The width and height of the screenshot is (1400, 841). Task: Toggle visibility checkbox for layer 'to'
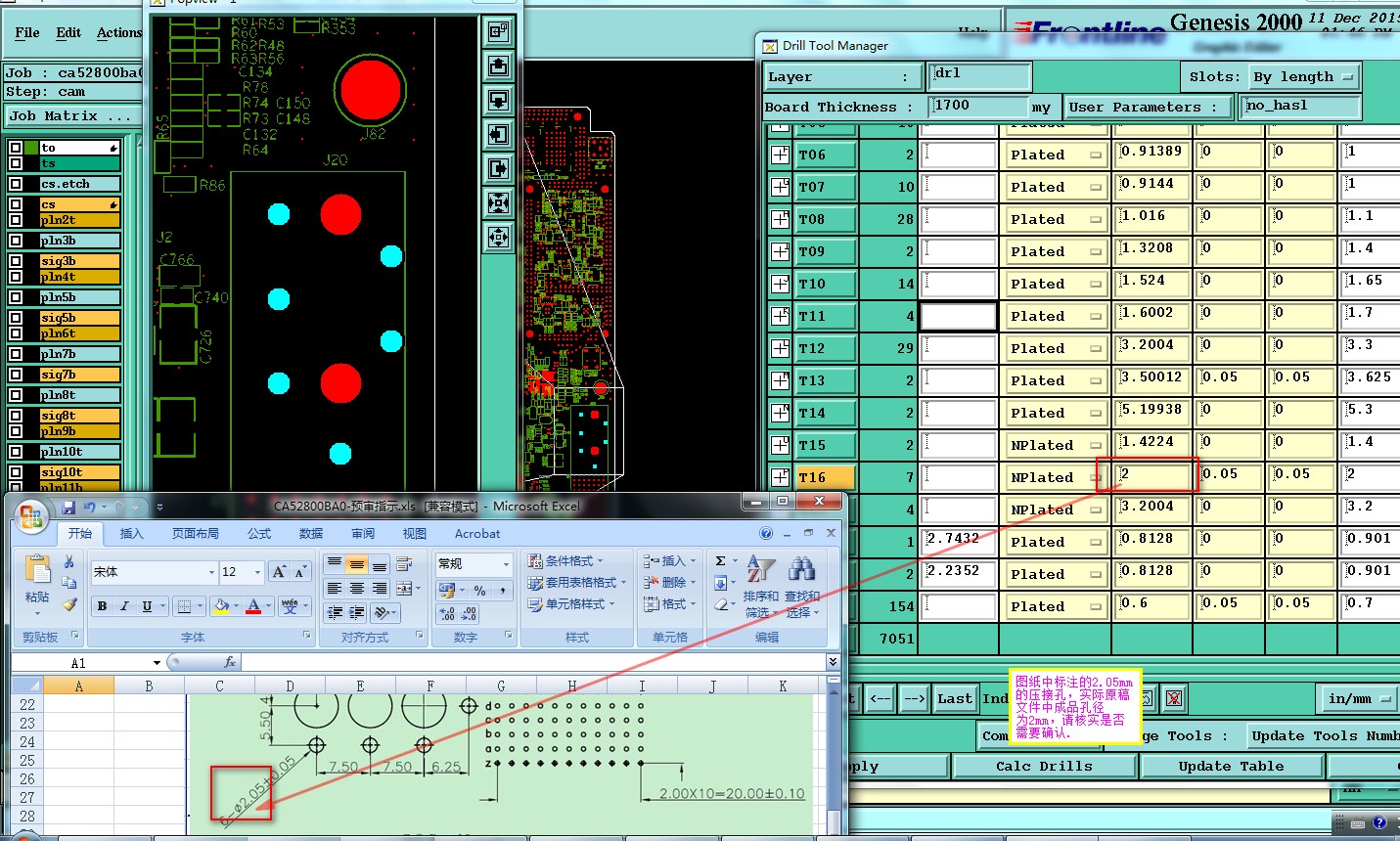(x=16, y=149)
